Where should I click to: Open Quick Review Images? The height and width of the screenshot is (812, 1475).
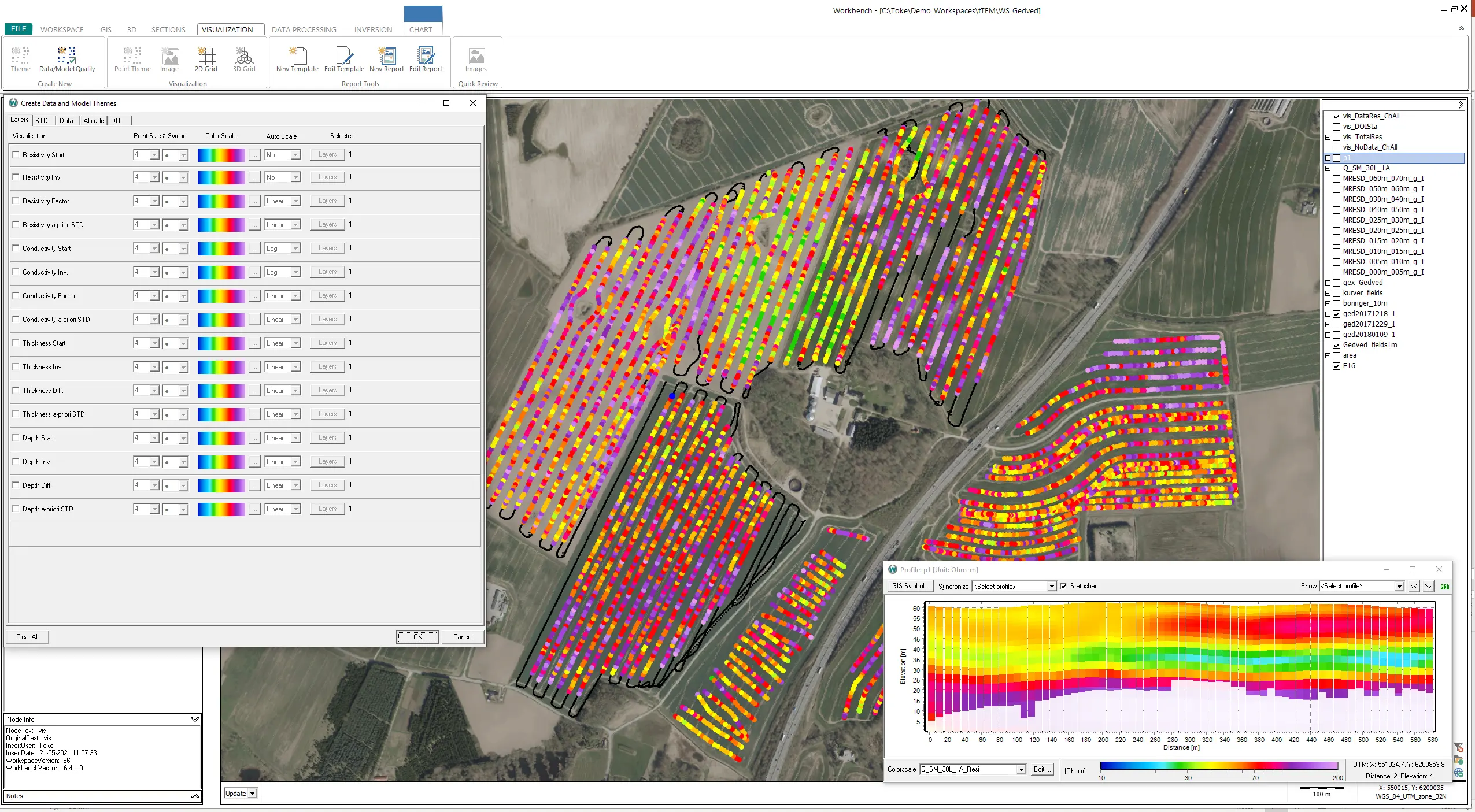pyautogui.click(x=476, y=59)
